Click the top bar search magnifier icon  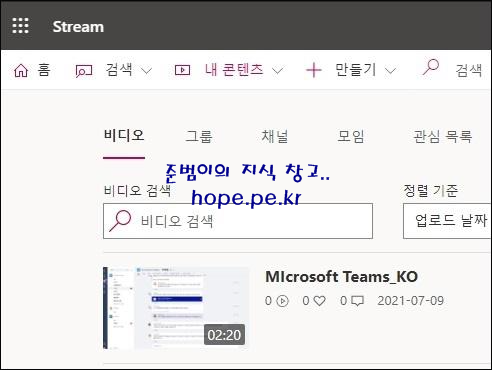(x=431, y=67)
